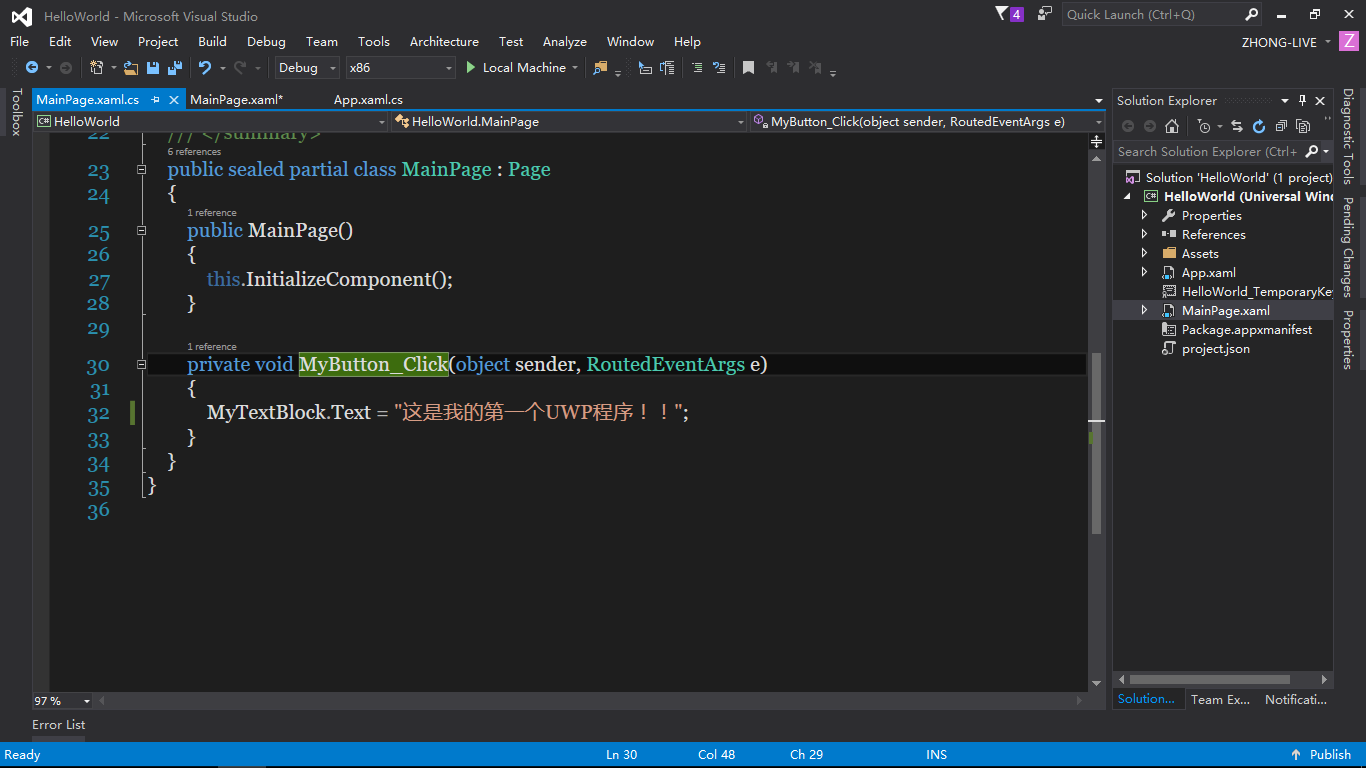Click the Save All toolbar icon
This screenshot has height=768, width=1366.
174,68
